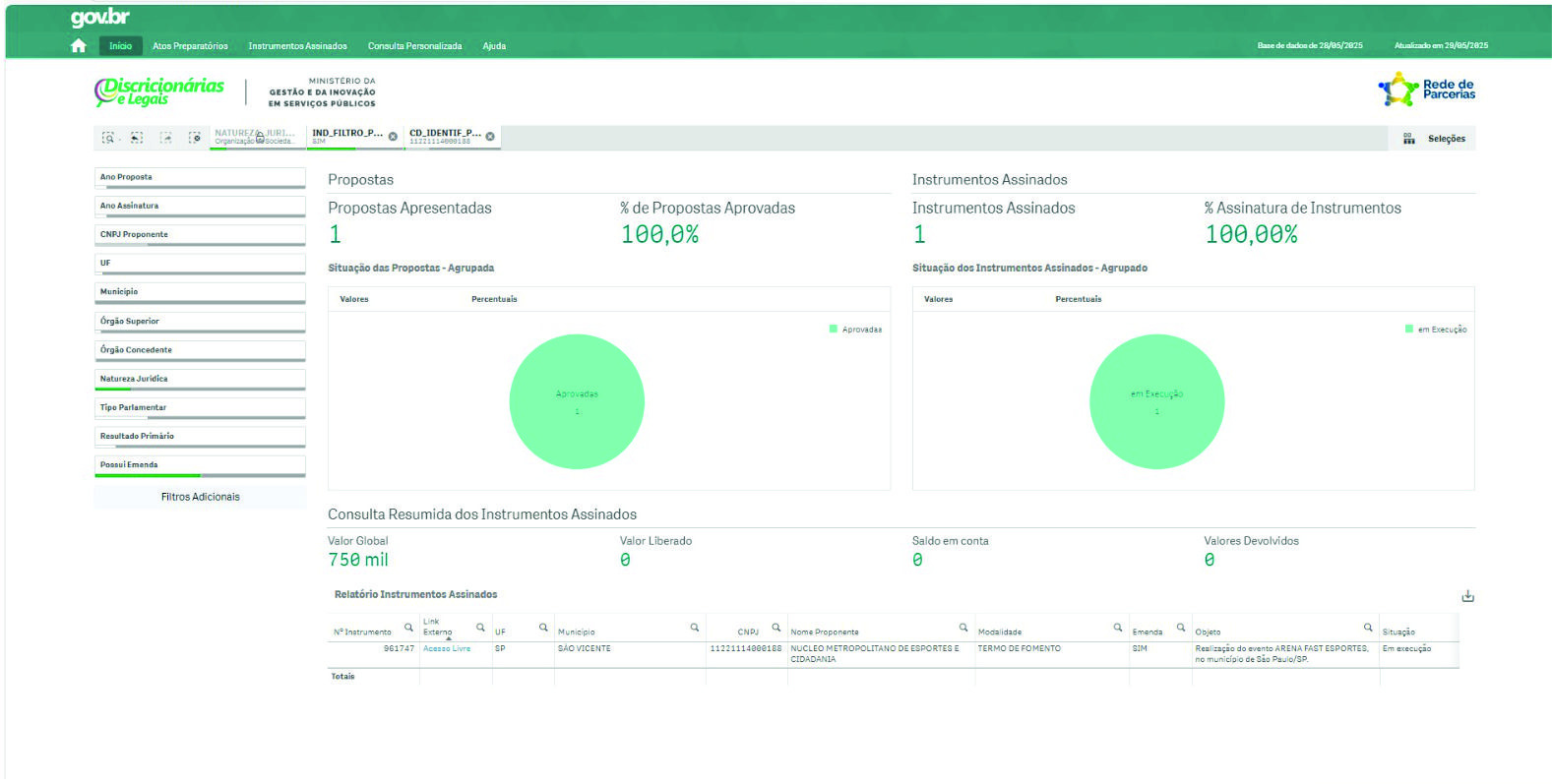Switch to Percentuais in Situação das Propostas

point(494,299)
